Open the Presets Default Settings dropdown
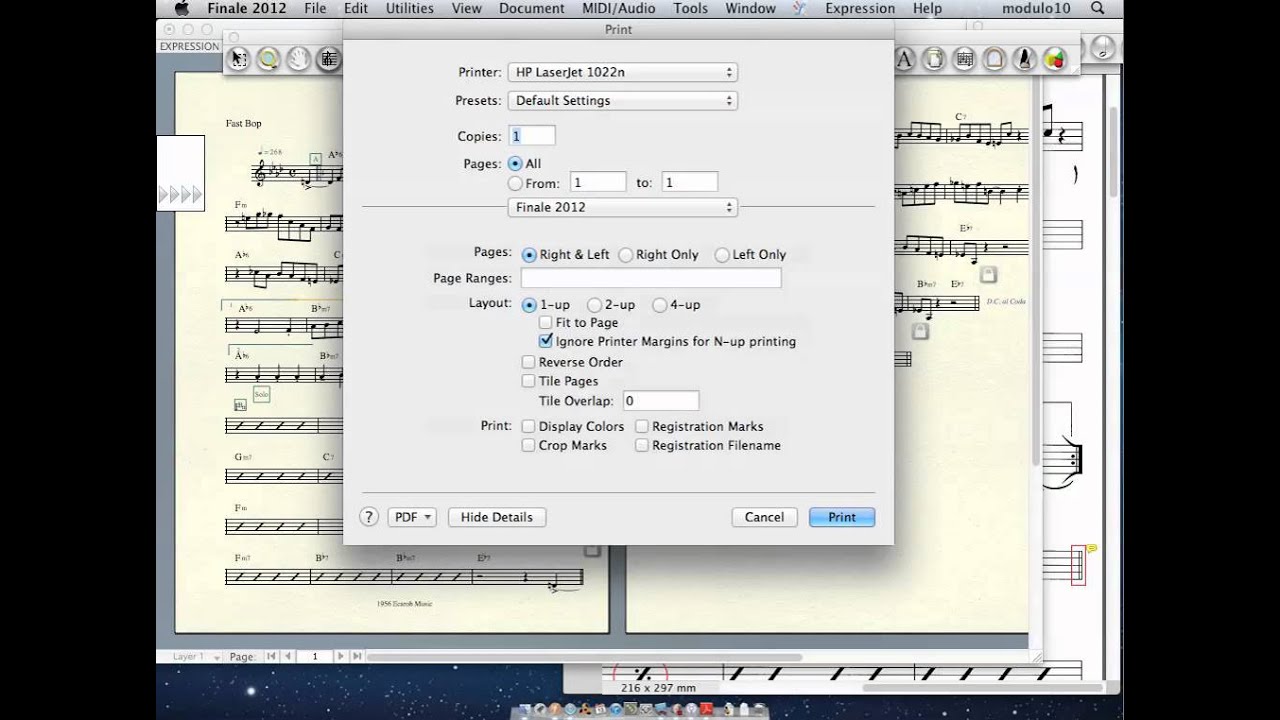Screen dimensions: 1280x720 tap(622, 100)
